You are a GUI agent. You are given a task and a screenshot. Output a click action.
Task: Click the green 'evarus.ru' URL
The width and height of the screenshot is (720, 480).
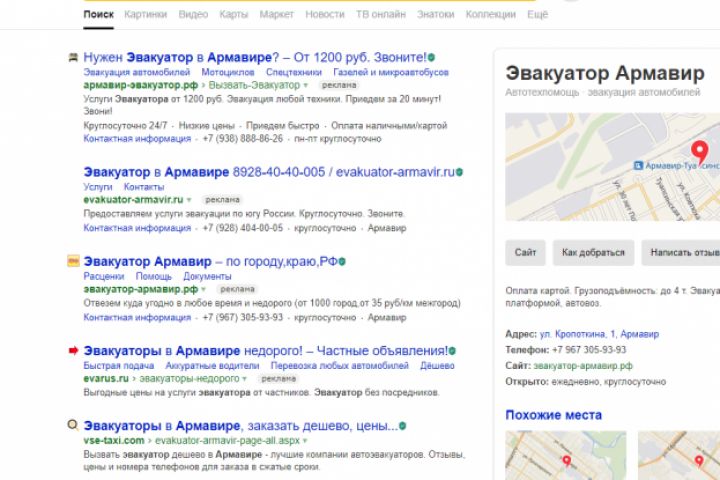106,379
